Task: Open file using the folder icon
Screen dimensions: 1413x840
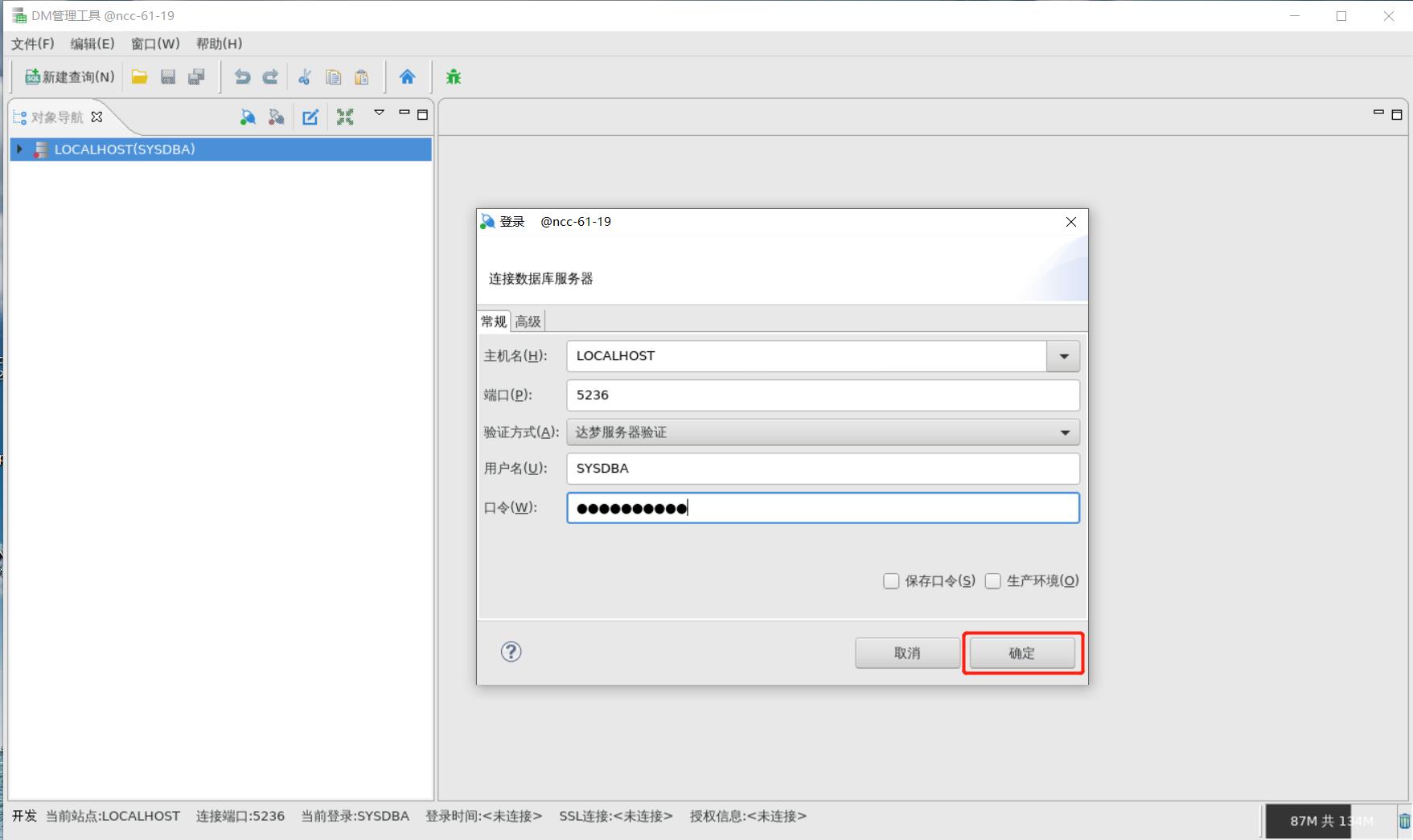Action: coord(140,77)
